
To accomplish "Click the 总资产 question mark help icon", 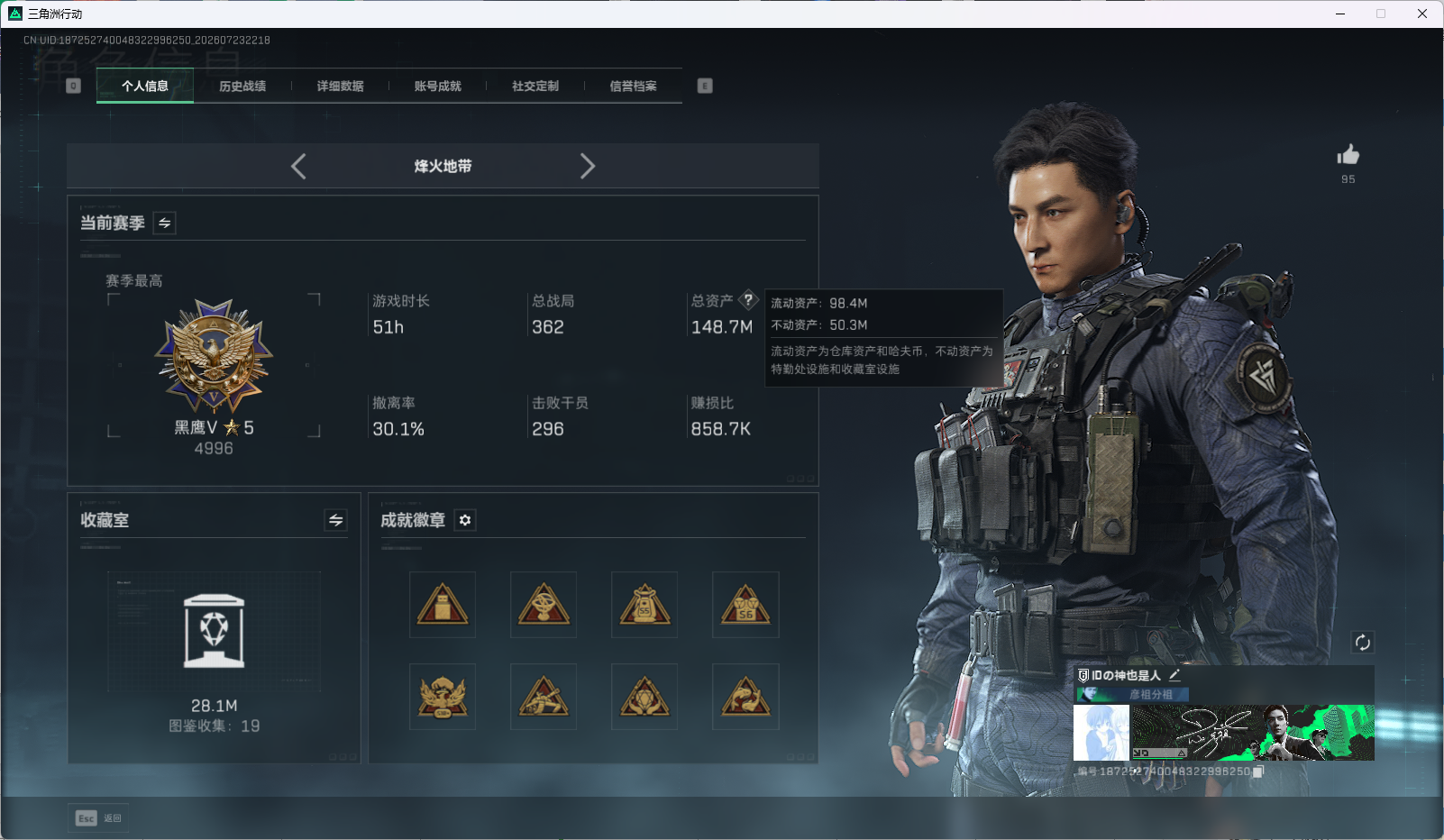I will tap(748, 300).
